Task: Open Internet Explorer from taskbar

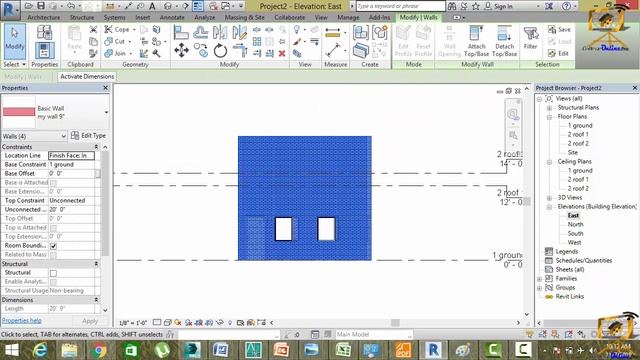Action: (x=40, y=350)
